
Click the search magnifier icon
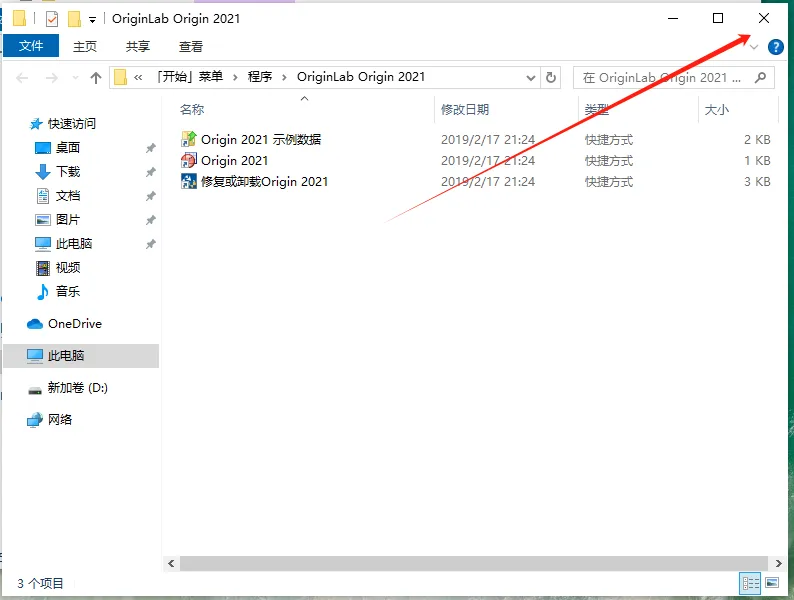tap(760, 77)
